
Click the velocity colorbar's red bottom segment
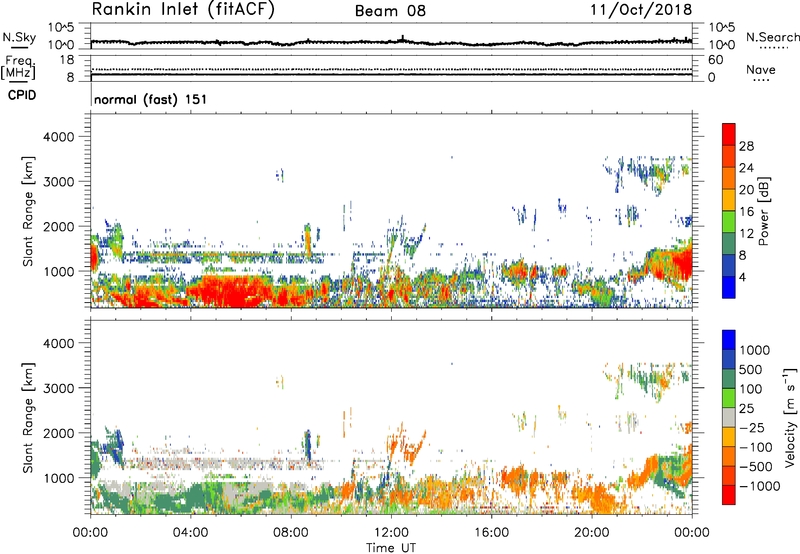click(x=729, y=495)
